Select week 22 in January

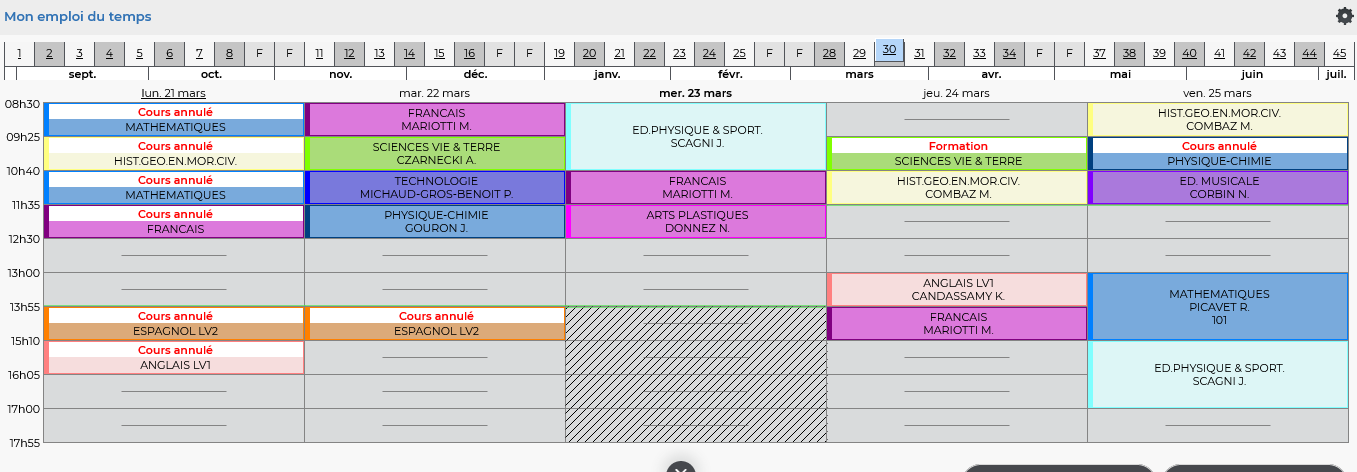[x=649, y=54]
